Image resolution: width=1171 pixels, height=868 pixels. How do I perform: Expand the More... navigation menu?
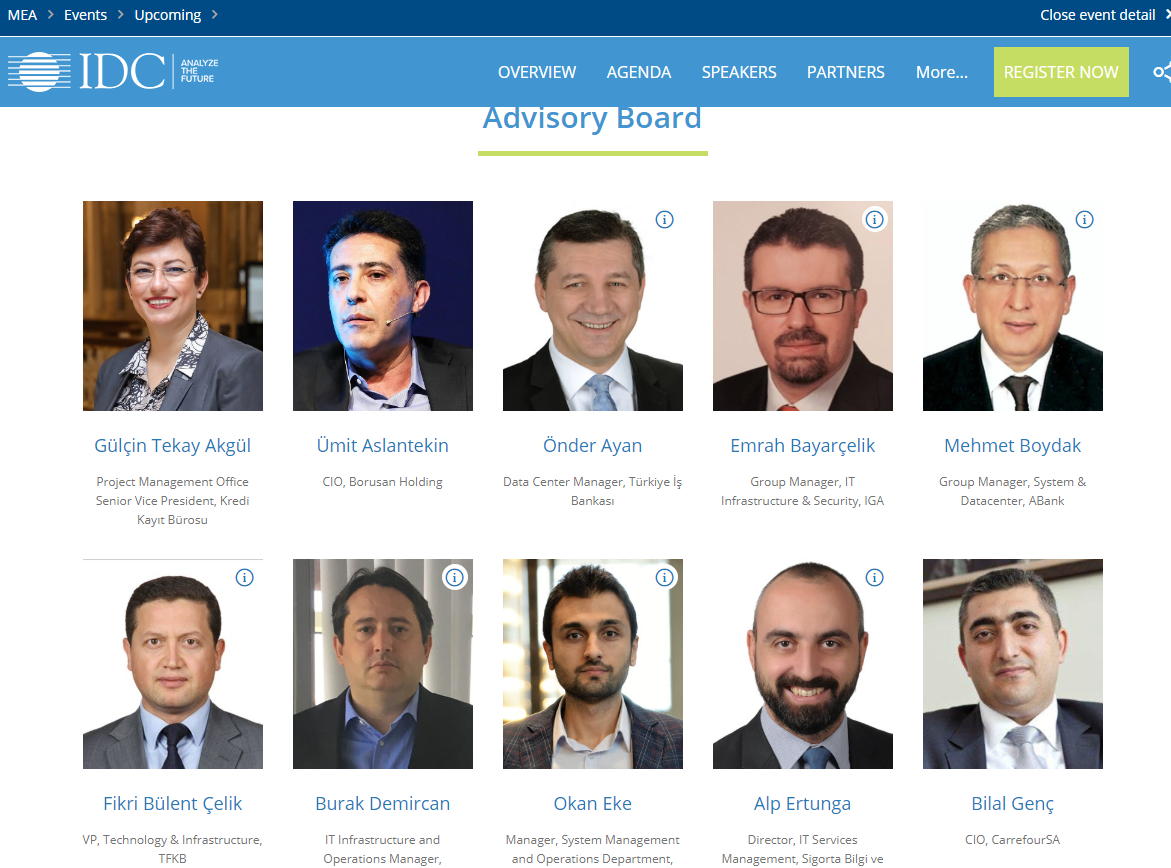(941, 72)
